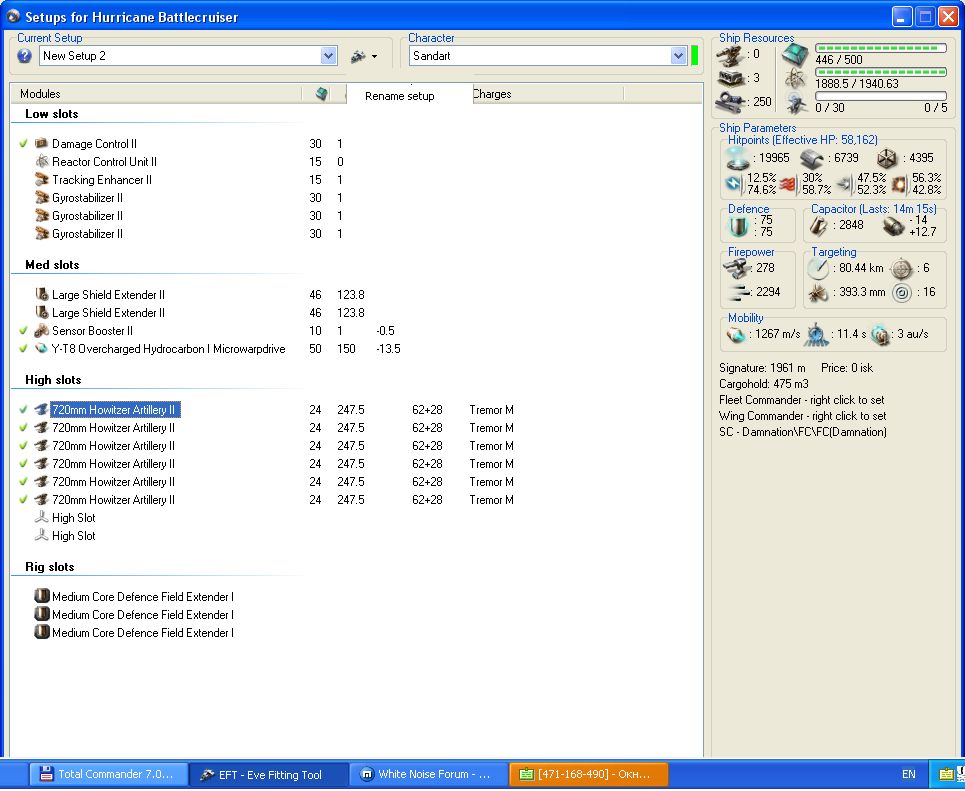The image size is (965, 791).
Task: Click the Reactor Control Unit II module icon
Action: tap(41, 161)
